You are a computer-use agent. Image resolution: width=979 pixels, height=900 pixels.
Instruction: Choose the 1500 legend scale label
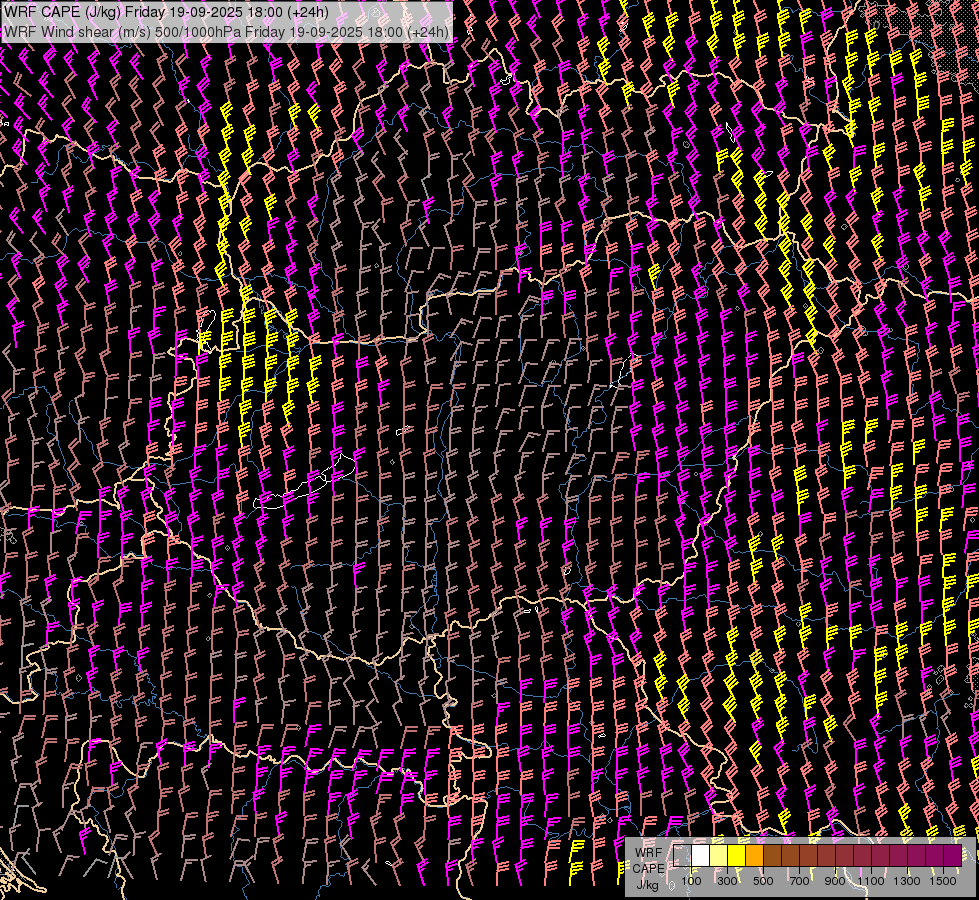pyautogui.click(x=942, y=881)
